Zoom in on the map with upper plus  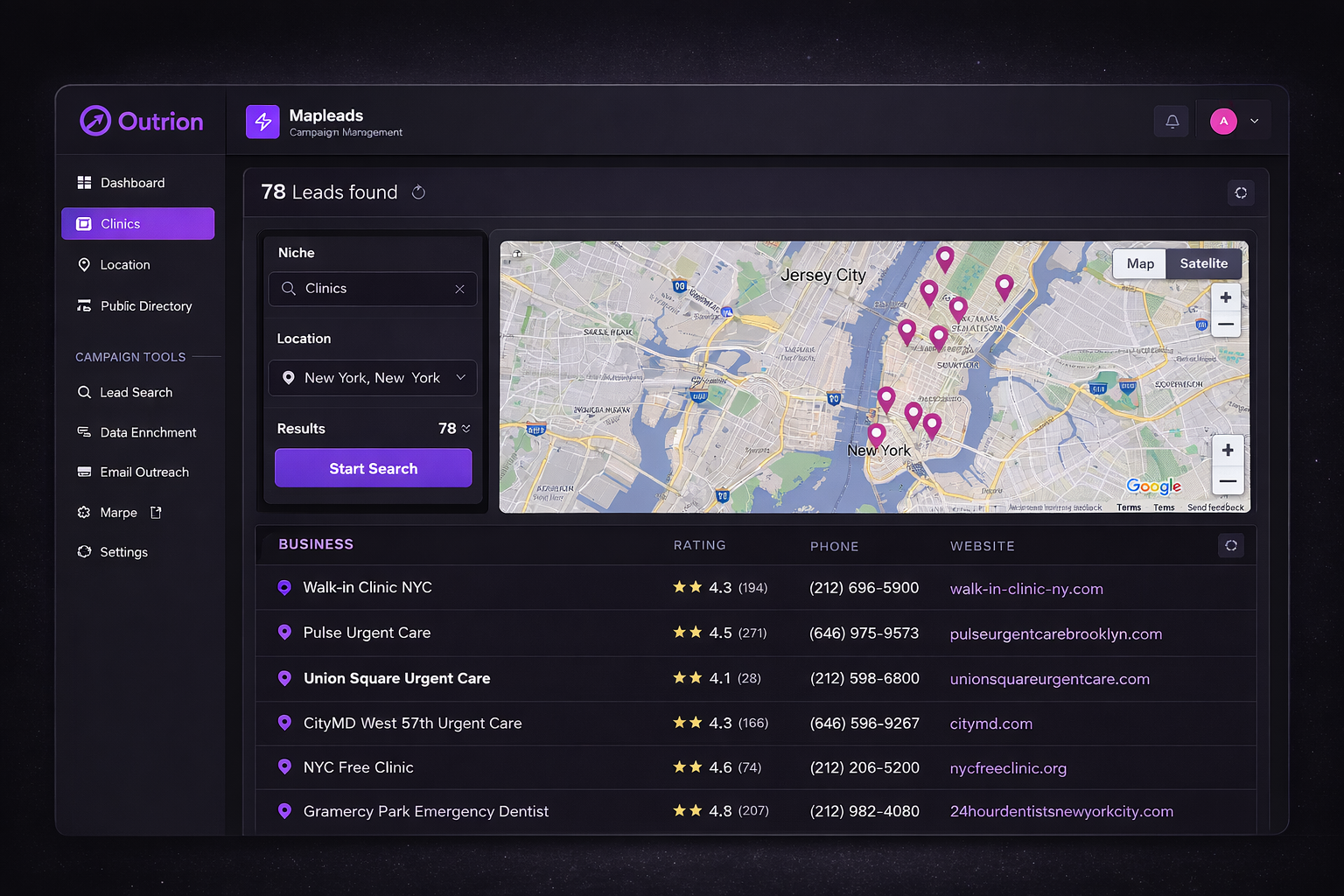coord(1225,297)
